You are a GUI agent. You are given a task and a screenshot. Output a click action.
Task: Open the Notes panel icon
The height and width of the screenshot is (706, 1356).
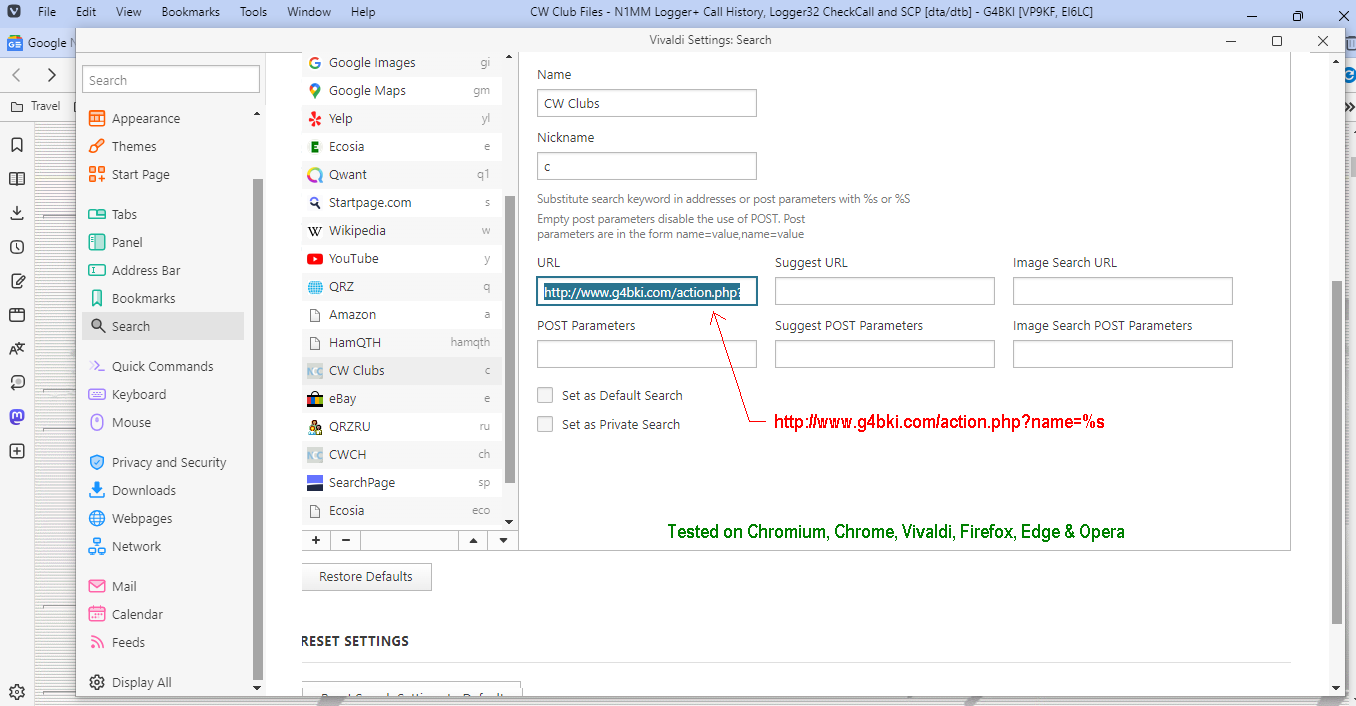tap(16, 281)
